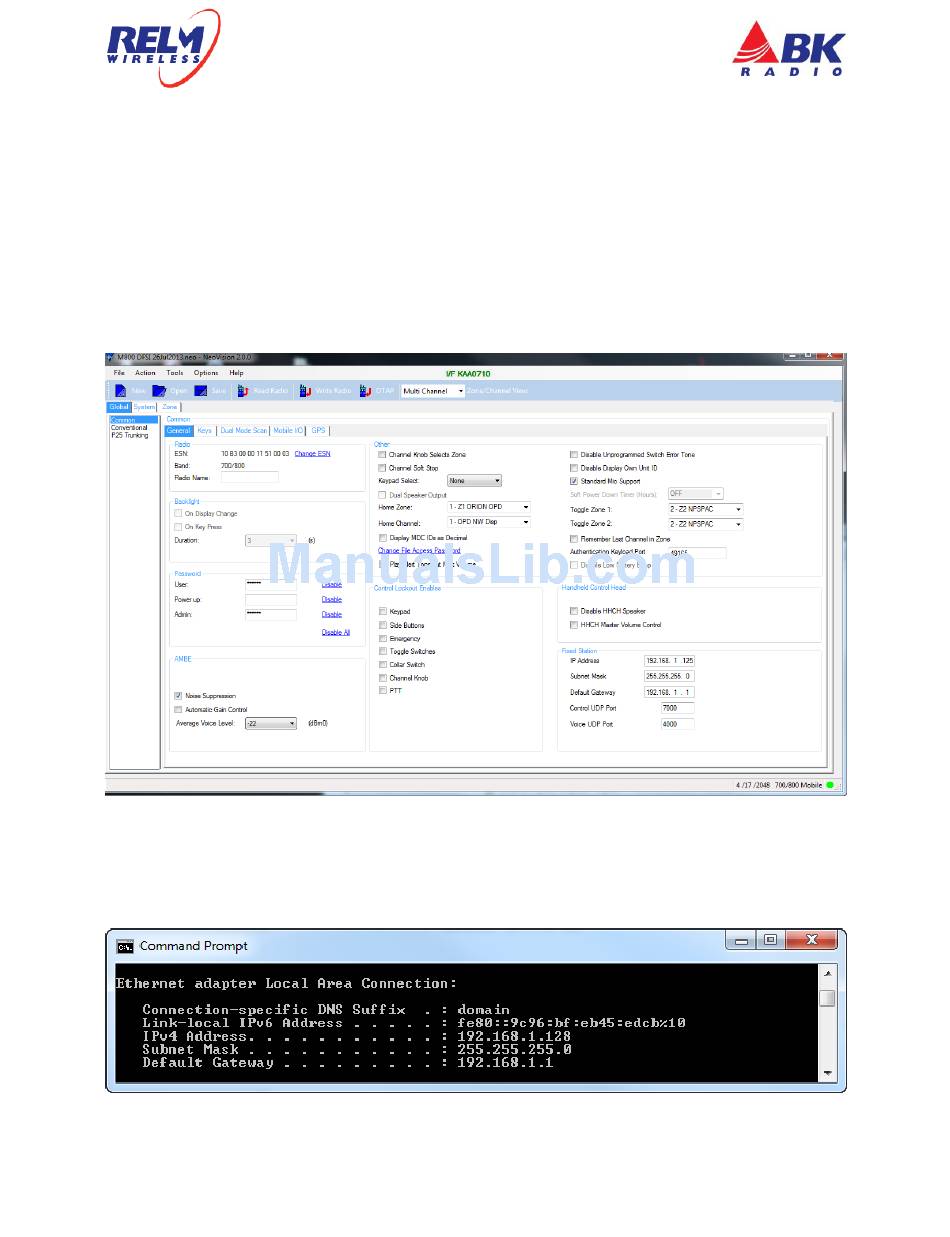Click the Change ESN link
The height and width of the screenshot is (1237, 950).
click(x=312, y=454)
